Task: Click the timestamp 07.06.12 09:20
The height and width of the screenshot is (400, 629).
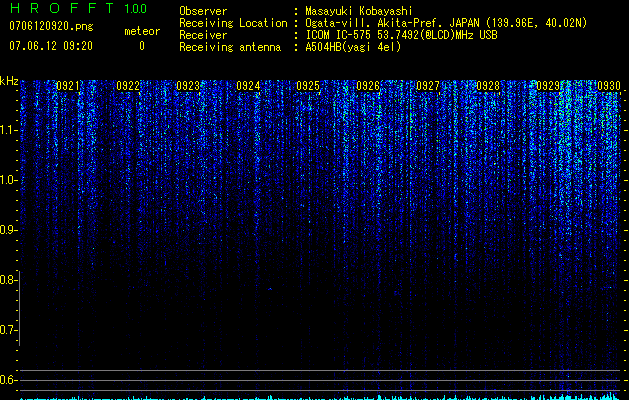Action: coord(51,46)
